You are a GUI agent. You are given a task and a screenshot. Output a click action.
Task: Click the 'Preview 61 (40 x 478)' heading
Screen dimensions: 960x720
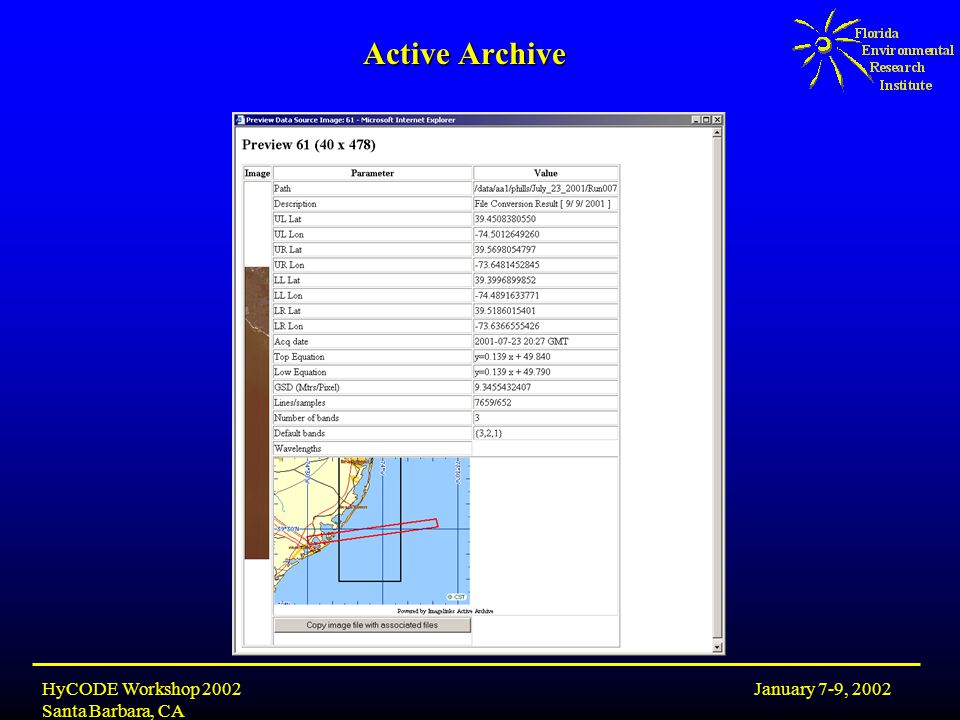pyautogui.click(x=309, y=145)
